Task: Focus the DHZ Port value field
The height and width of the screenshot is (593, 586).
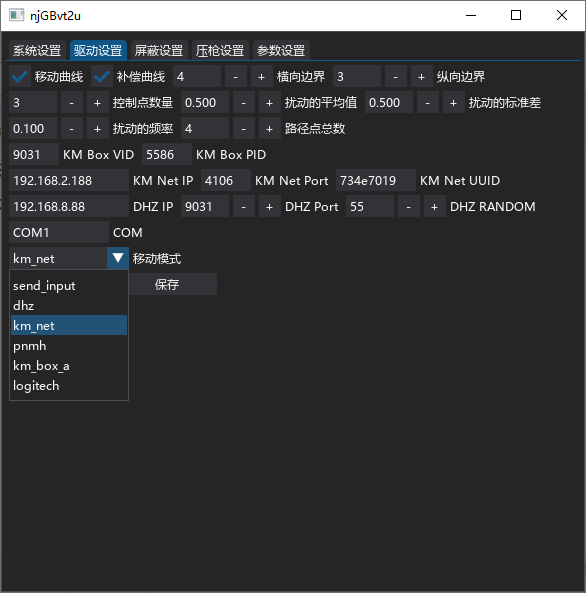Action: point(205,206)
